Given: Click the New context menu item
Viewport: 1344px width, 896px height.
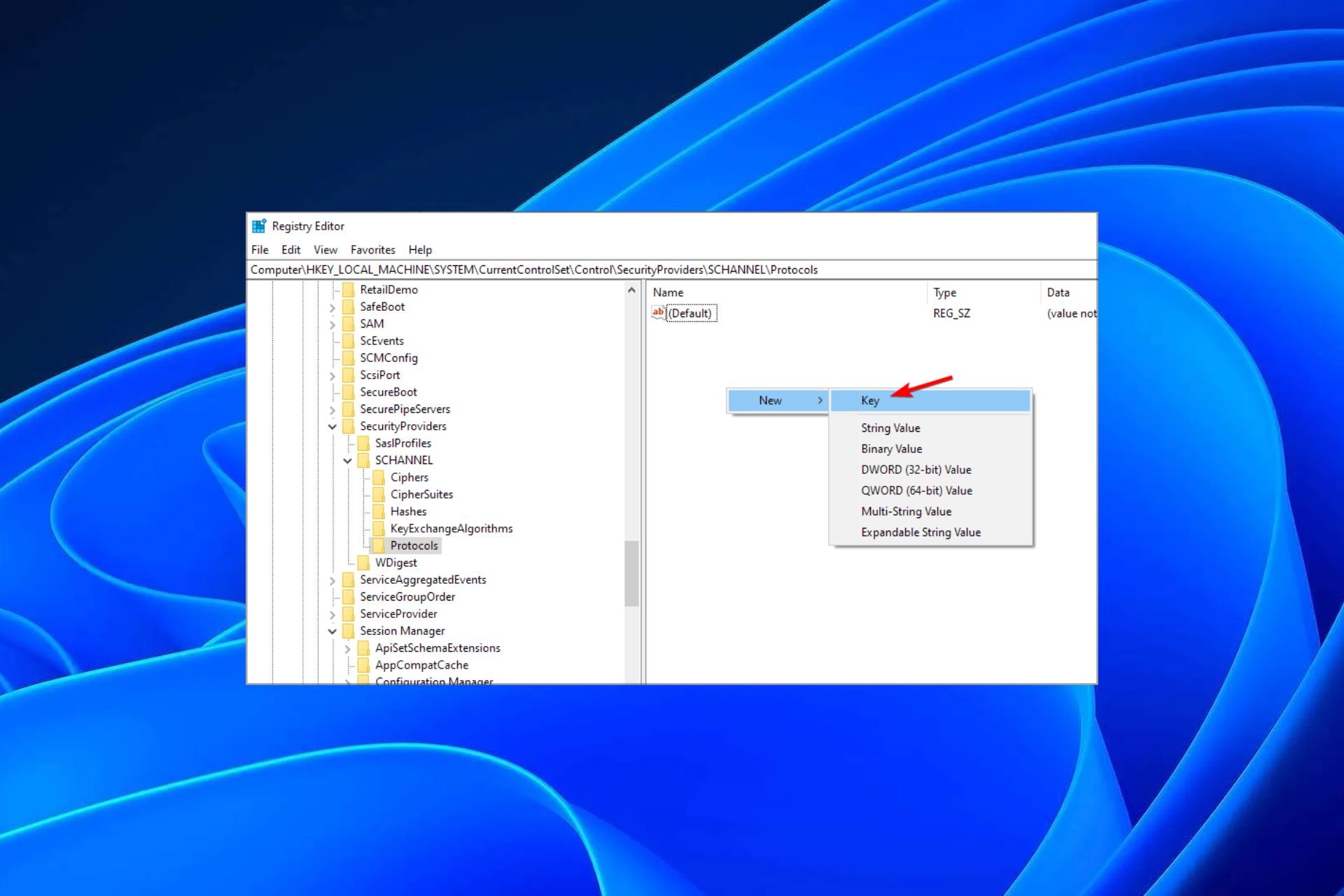Looking at the screenshot, I should (778, 400).
